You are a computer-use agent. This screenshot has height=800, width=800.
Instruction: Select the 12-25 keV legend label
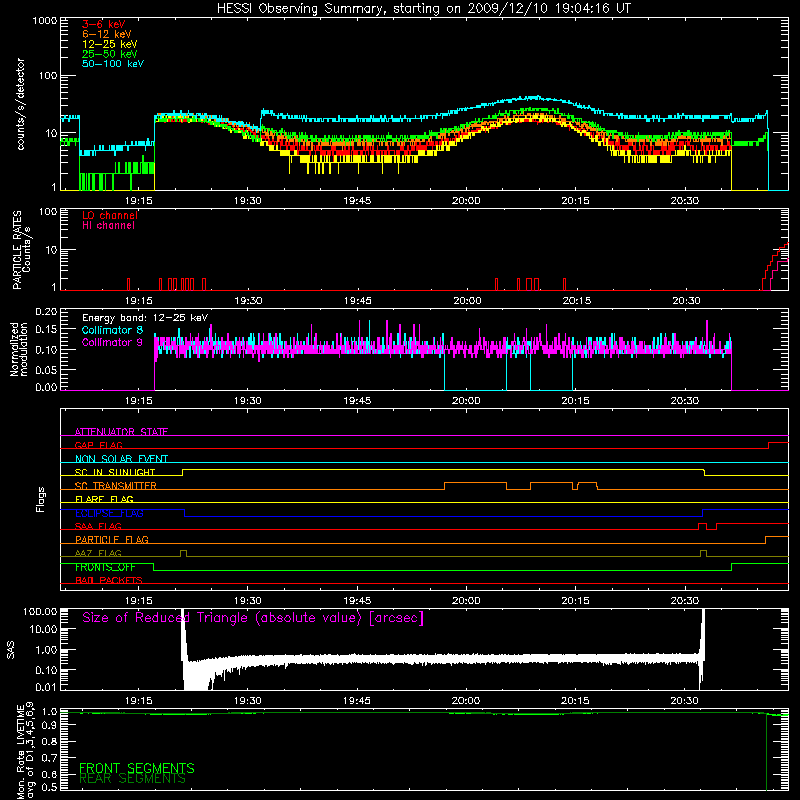(x=110, y=44)
